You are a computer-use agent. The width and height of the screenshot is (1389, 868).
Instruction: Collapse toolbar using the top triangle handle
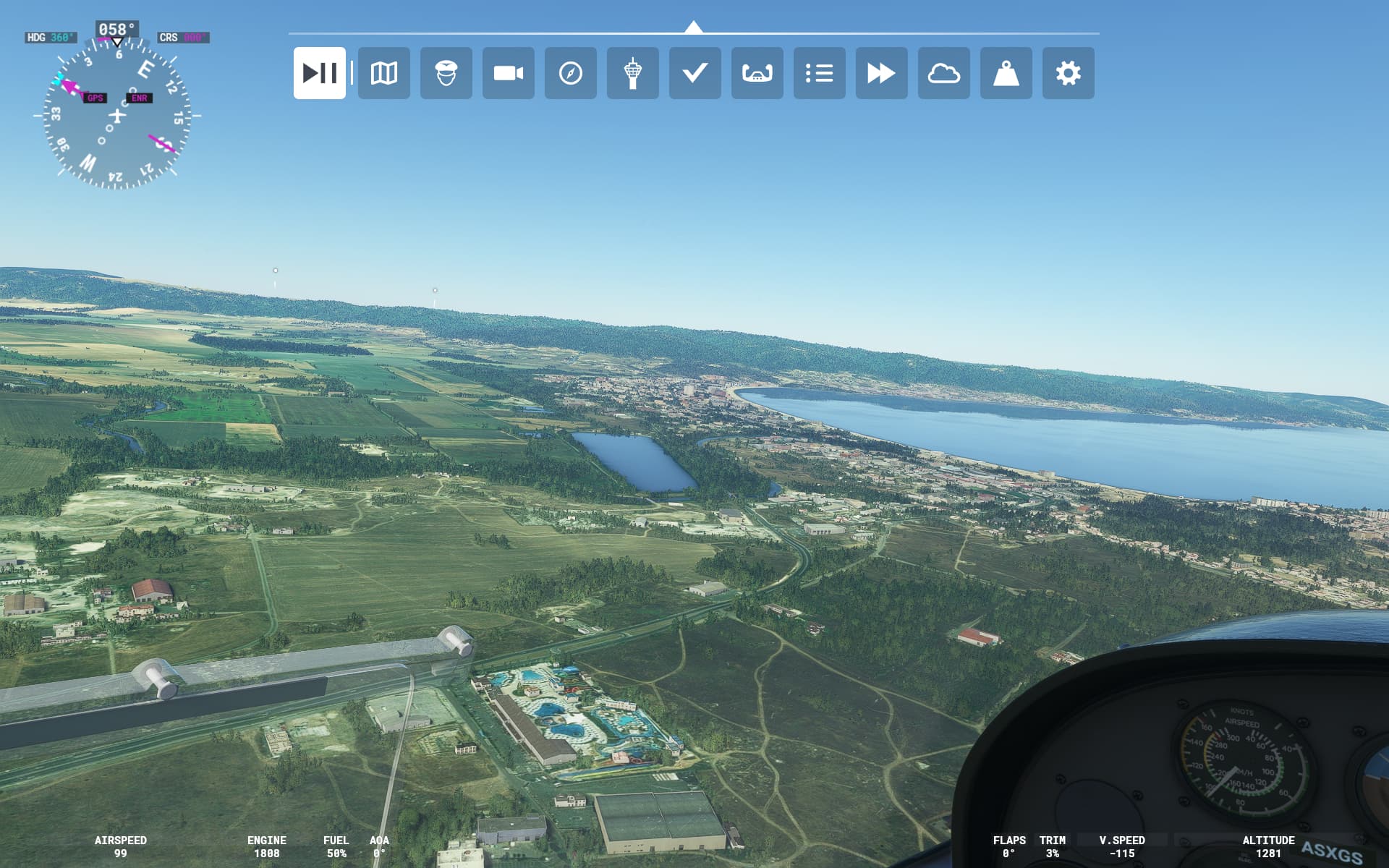pyautogui.click(x=693, y=27)
